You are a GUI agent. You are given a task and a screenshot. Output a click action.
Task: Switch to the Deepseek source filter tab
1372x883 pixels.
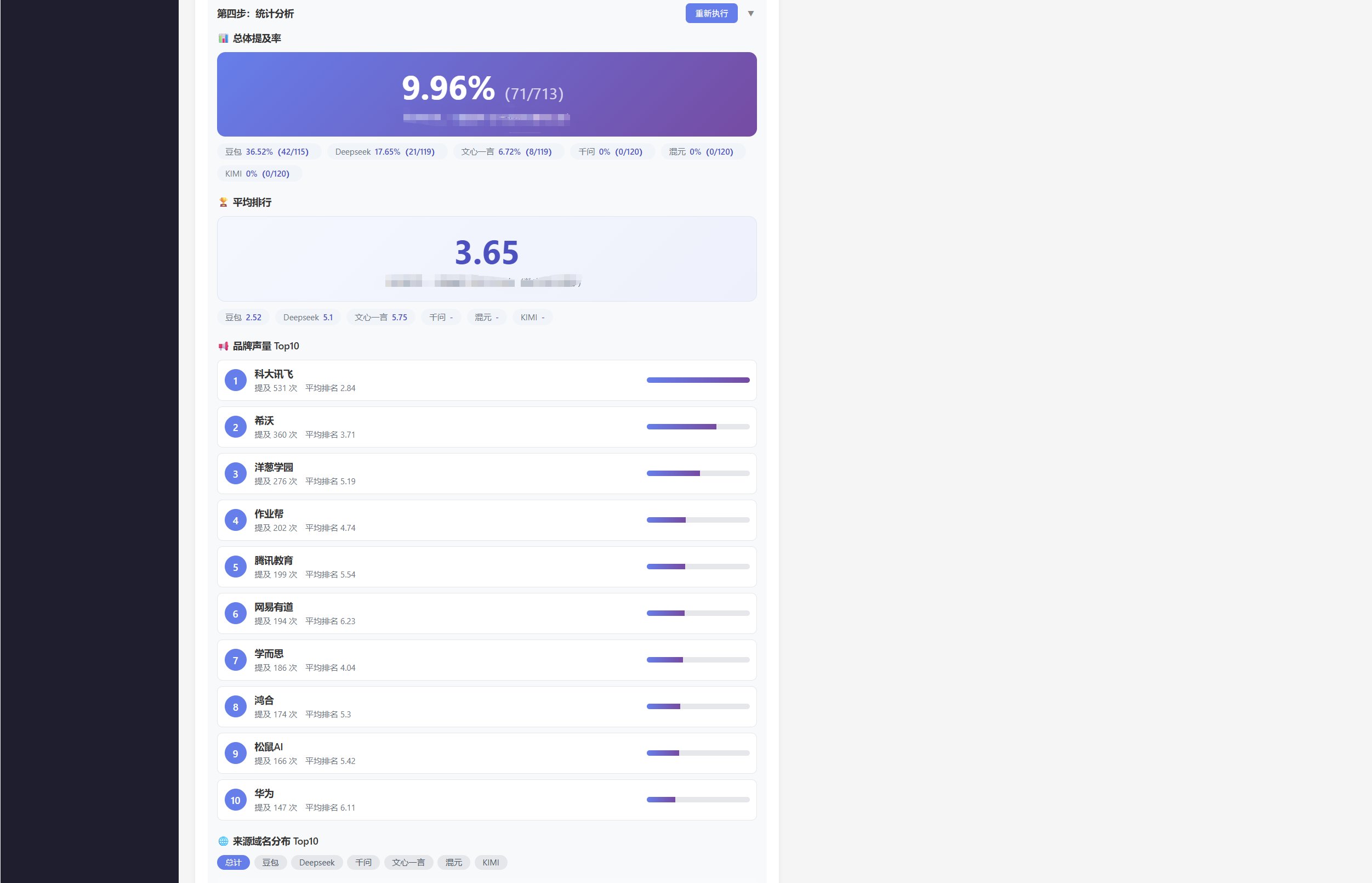(x=317, y=862)
